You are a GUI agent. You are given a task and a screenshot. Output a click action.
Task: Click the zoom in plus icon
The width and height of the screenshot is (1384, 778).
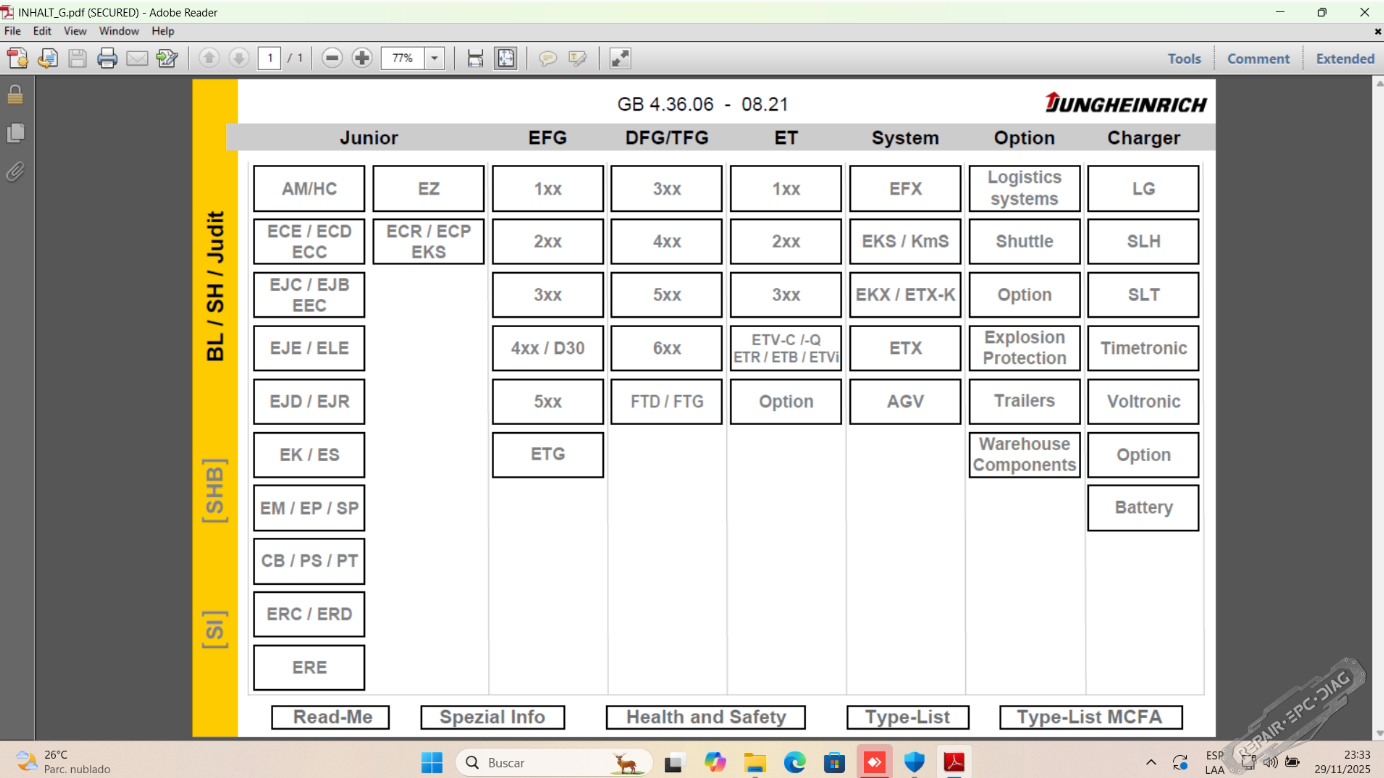(362, 59)
